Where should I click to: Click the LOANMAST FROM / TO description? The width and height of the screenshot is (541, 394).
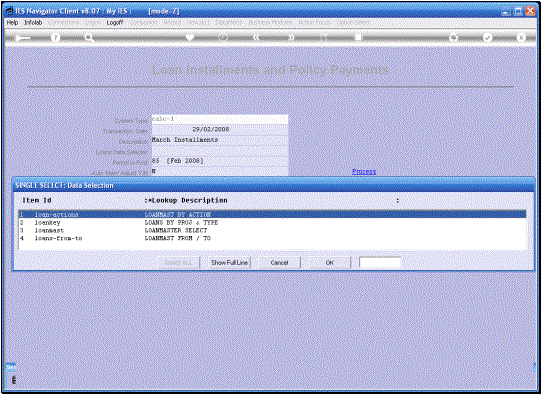pyautogui.click(x=177, y=238)
